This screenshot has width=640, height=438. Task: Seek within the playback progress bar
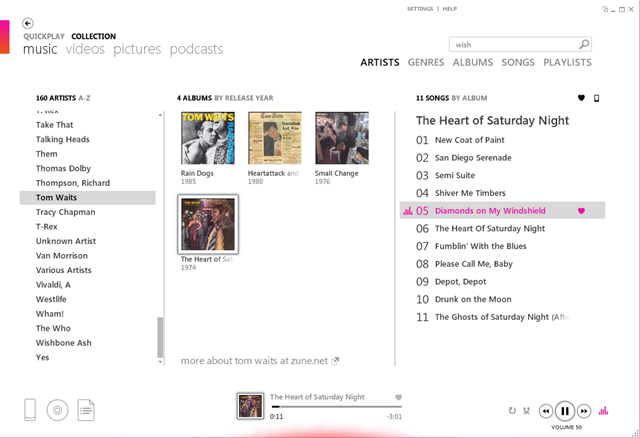click(x=336, y=407)
